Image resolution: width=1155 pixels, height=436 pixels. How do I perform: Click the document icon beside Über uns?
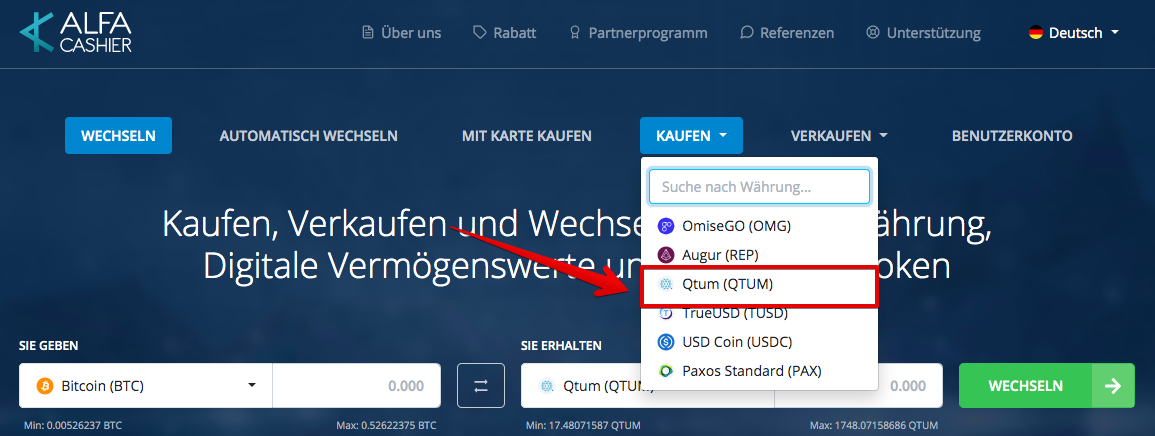point(368,32)
